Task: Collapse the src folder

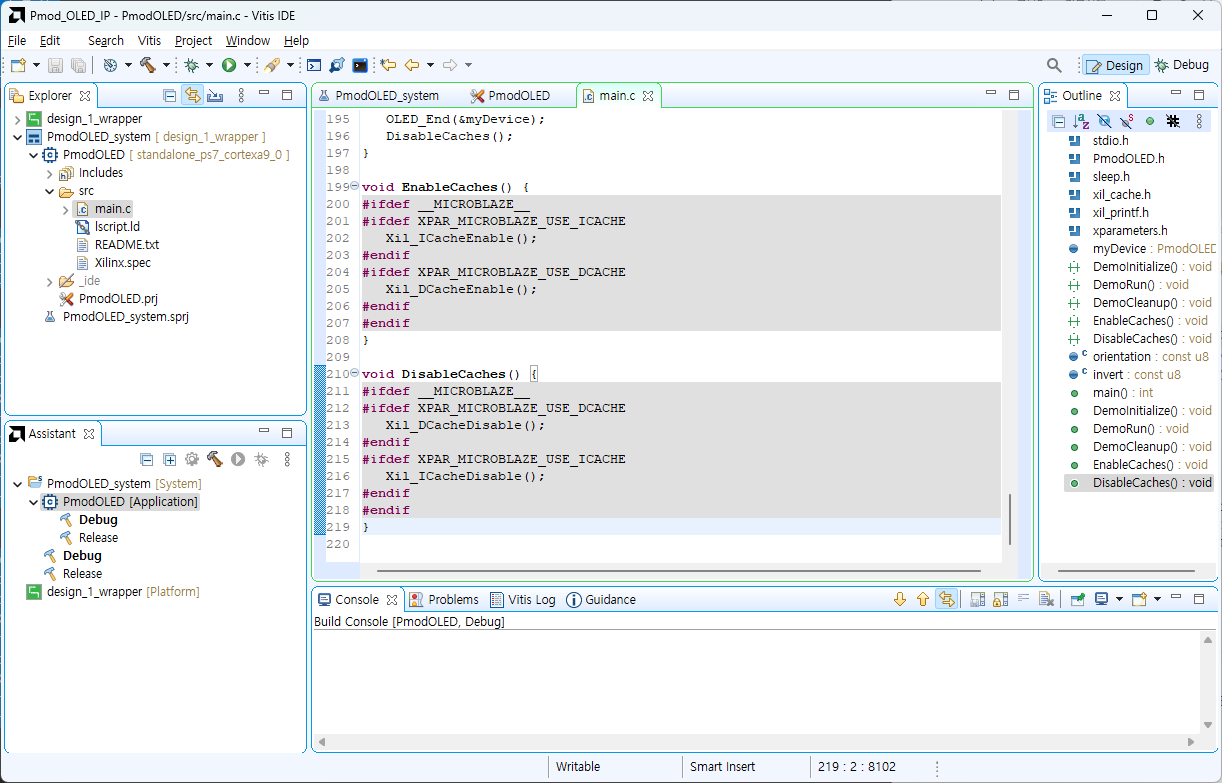Action: (49, 191)
